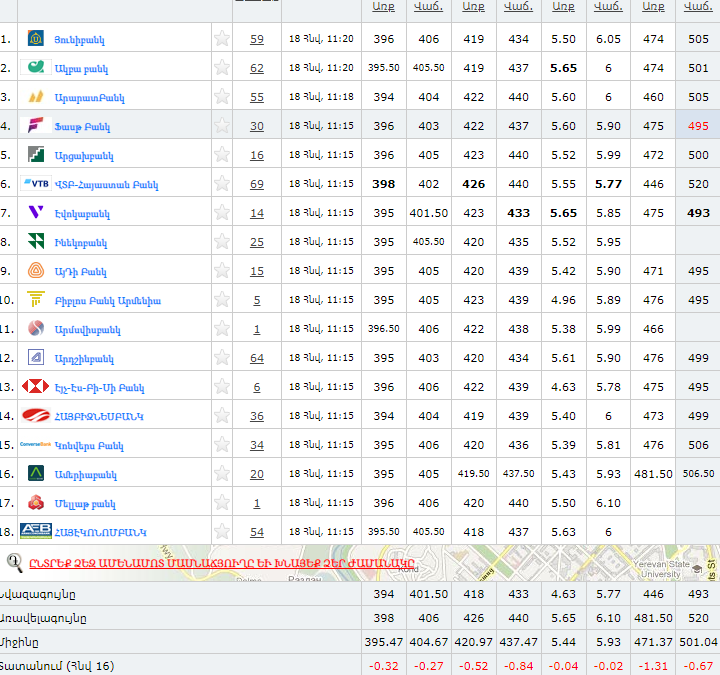Star the Արդշինբանկ row
The height and width of the screenshot is (675, 720).
(x=222, y=358)
